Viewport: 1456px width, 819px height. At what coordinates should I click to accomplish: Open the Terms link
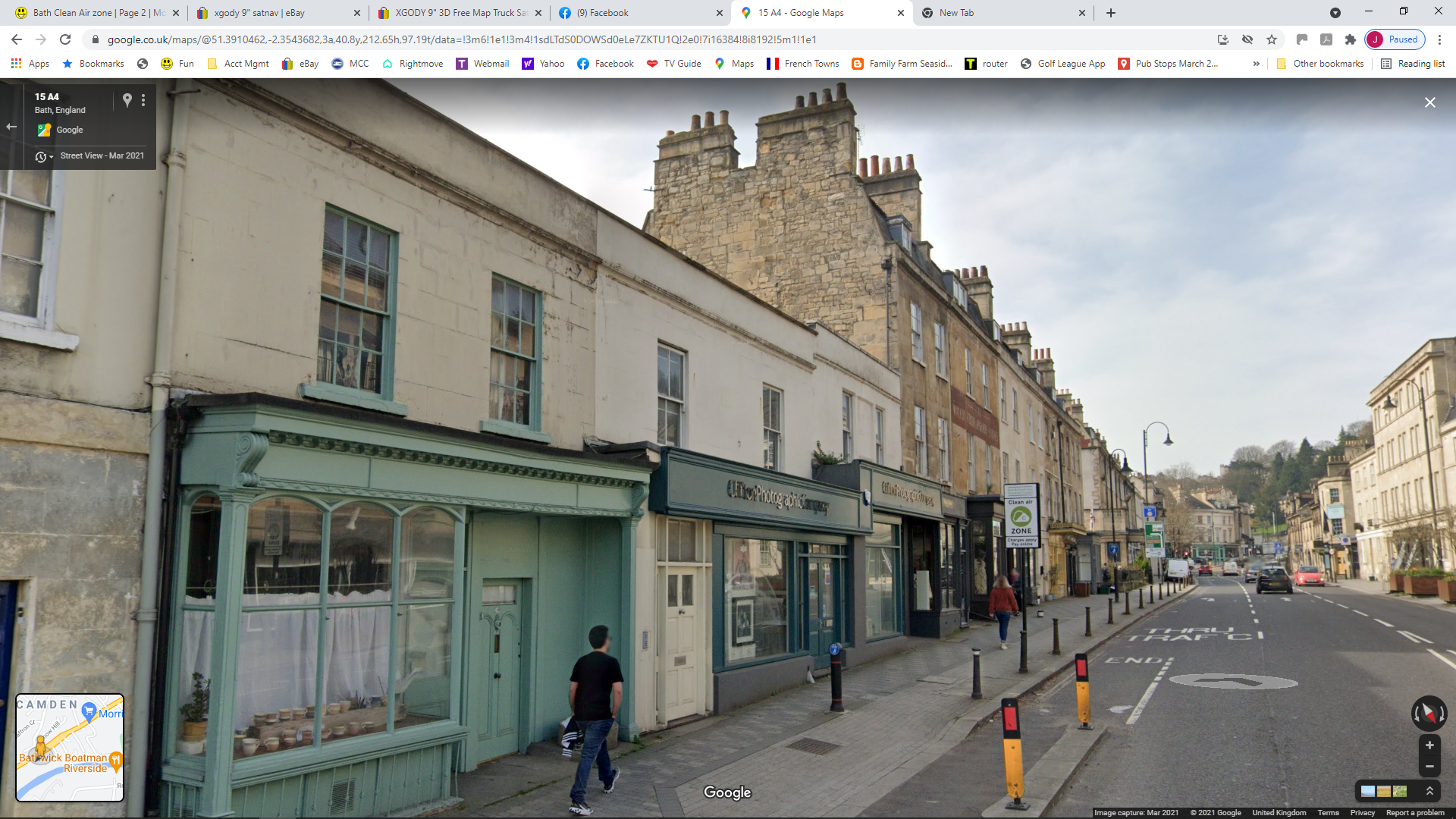pos(1328,813)
